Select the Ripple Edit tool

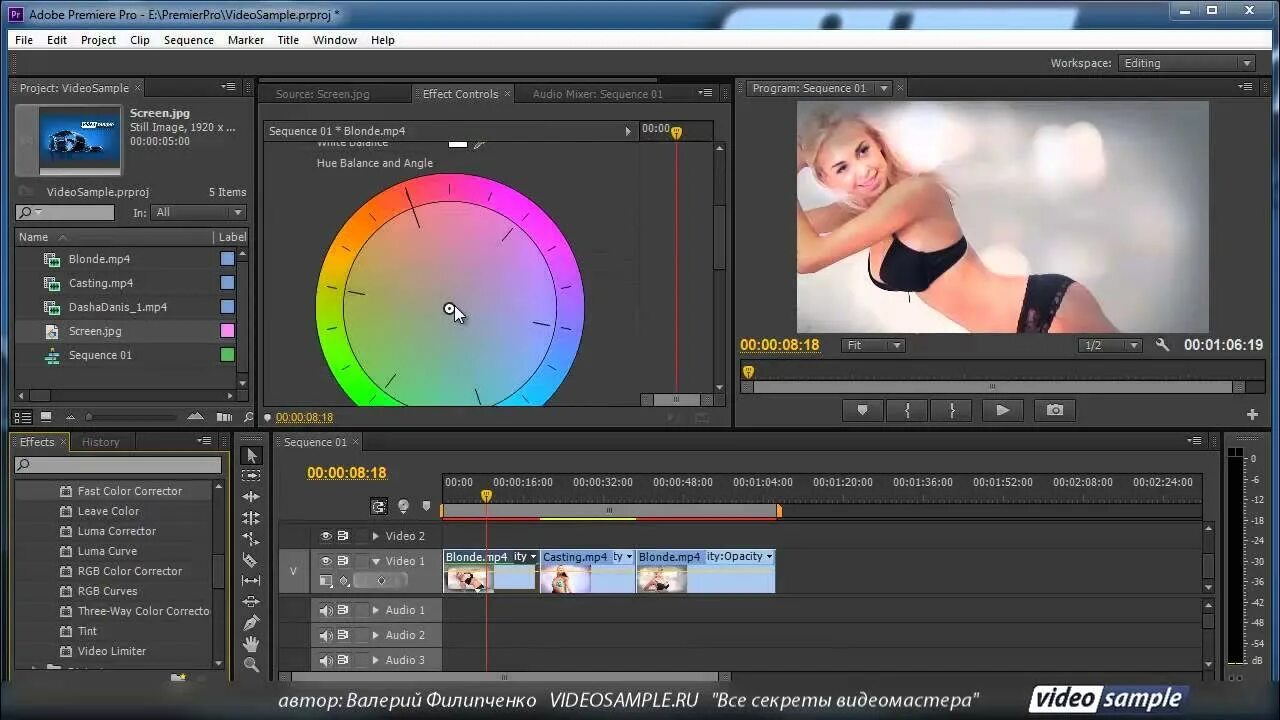(x=251, y=497)
